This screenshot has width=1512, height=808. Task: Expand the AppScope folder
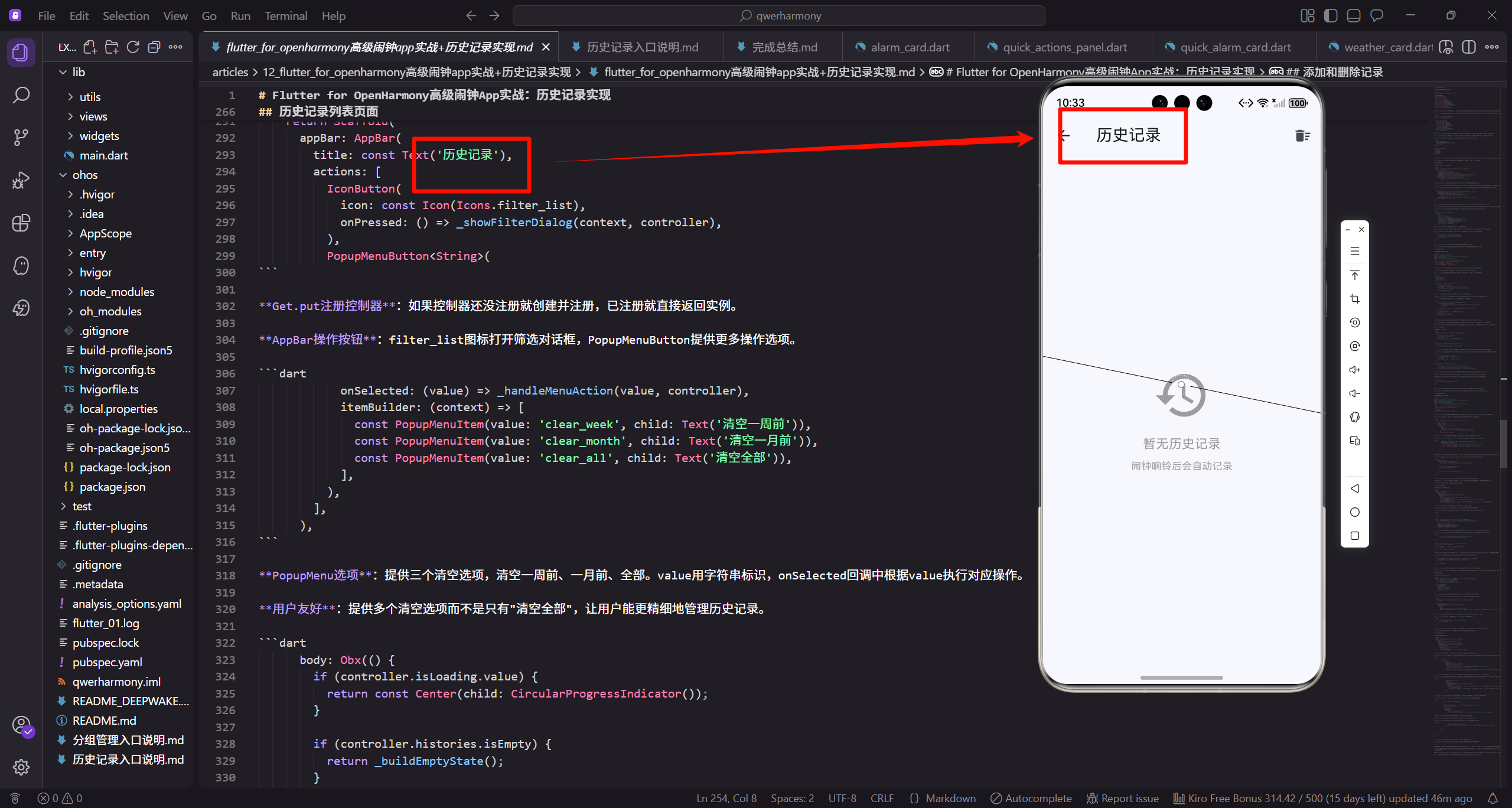tap(118, 233)
